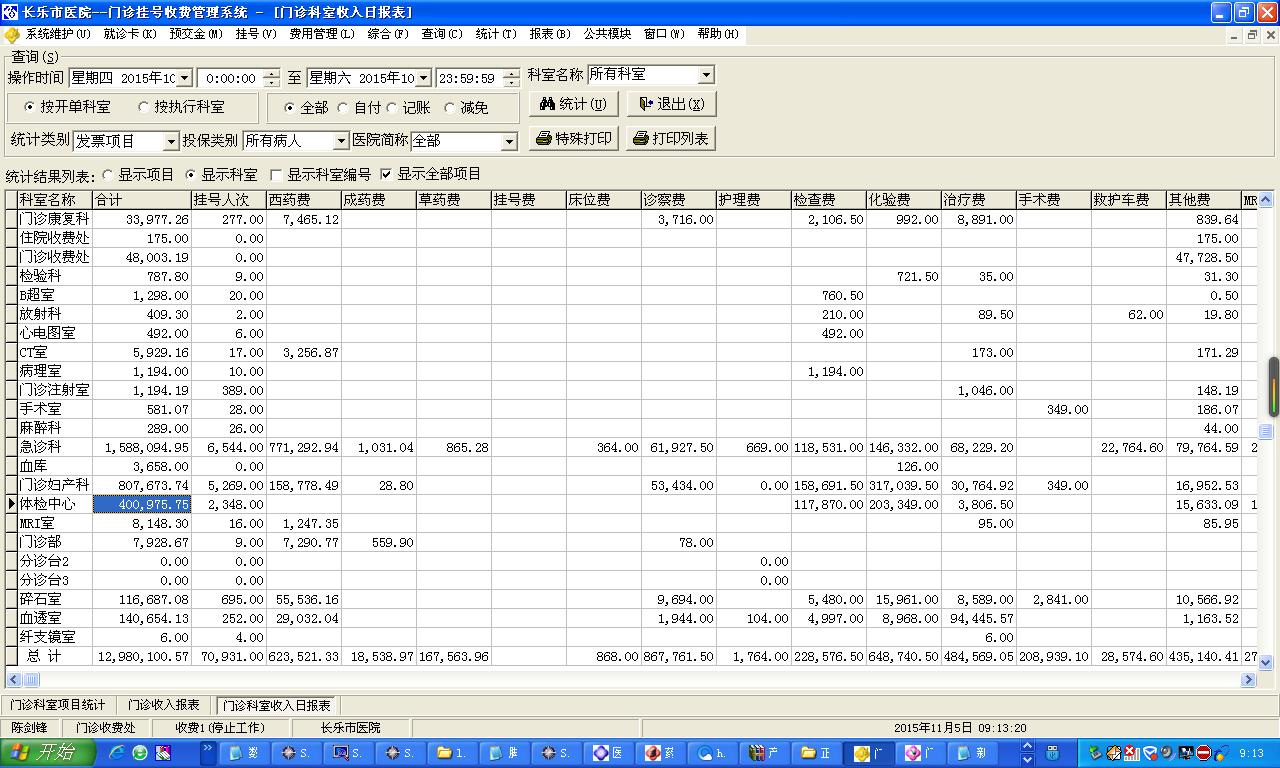Show hidden quick launch items via chevron
The width and height of the screenshot is (1280, 768).
[x=207, y=747]
